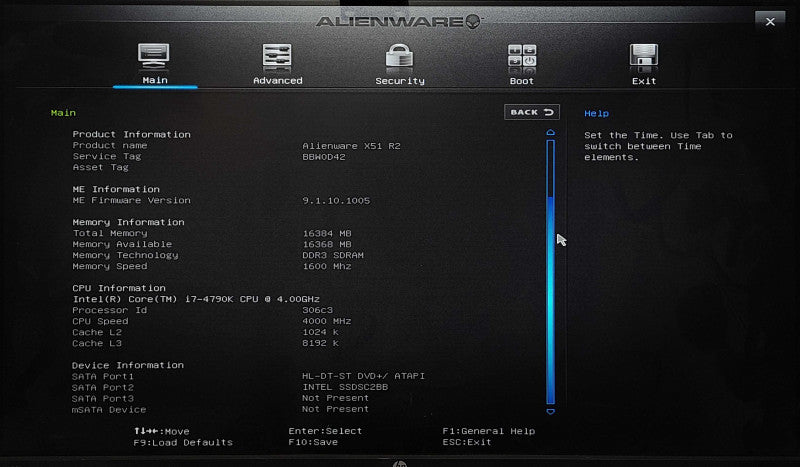800x467 pixels.
Task: Click Product name label
Action: coord(110,145)
